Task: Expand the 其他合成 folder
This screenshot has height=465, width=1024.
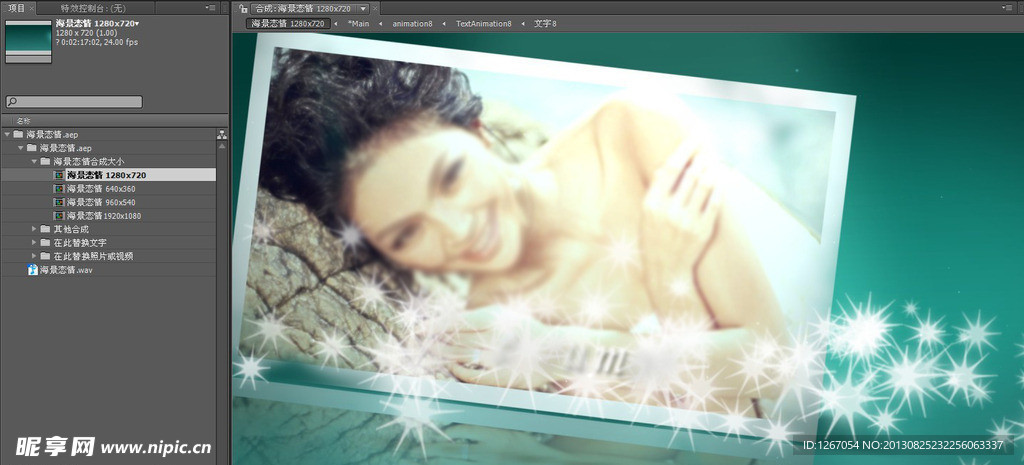Action: coord(34,229)
